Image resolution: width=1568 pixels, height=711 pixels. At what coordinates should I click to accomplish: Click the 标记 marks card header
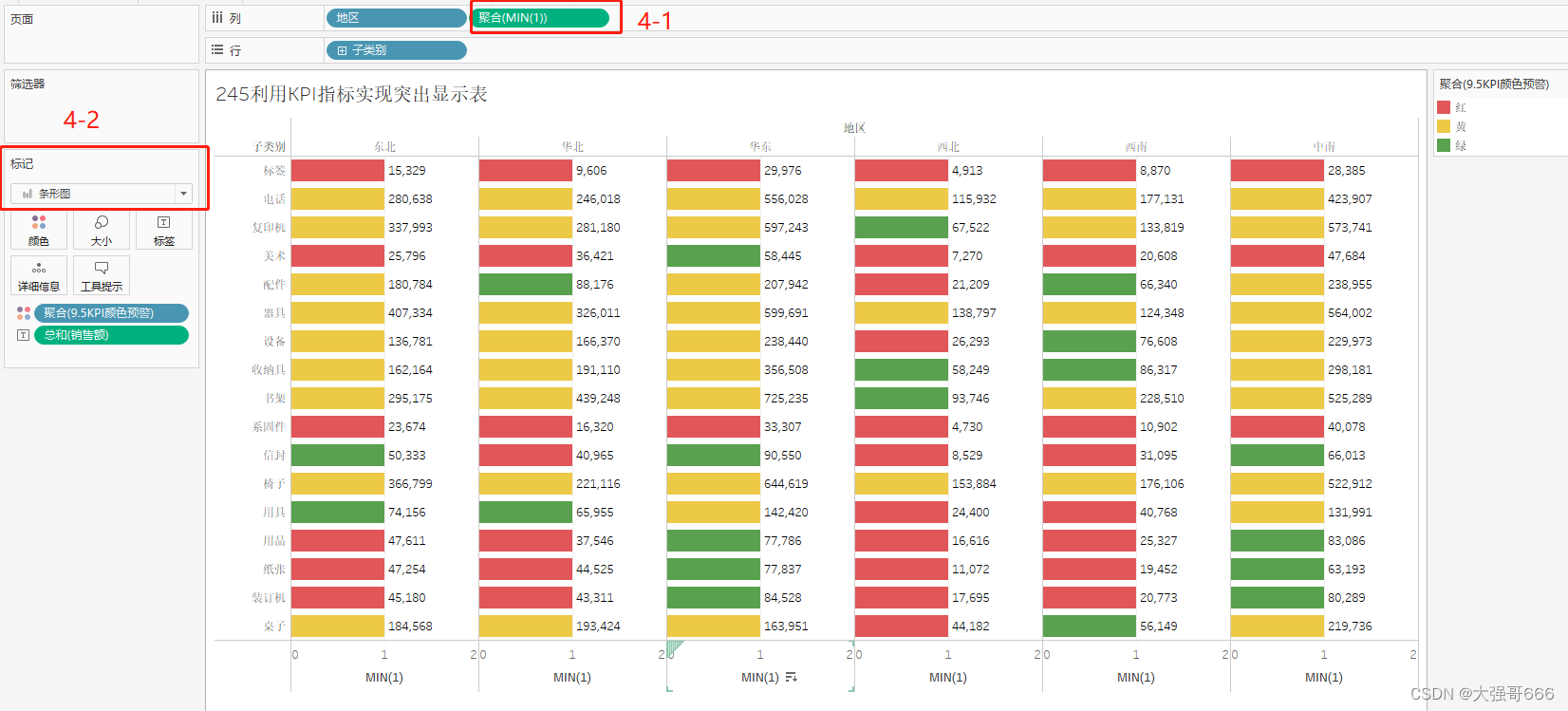[22, 164]
